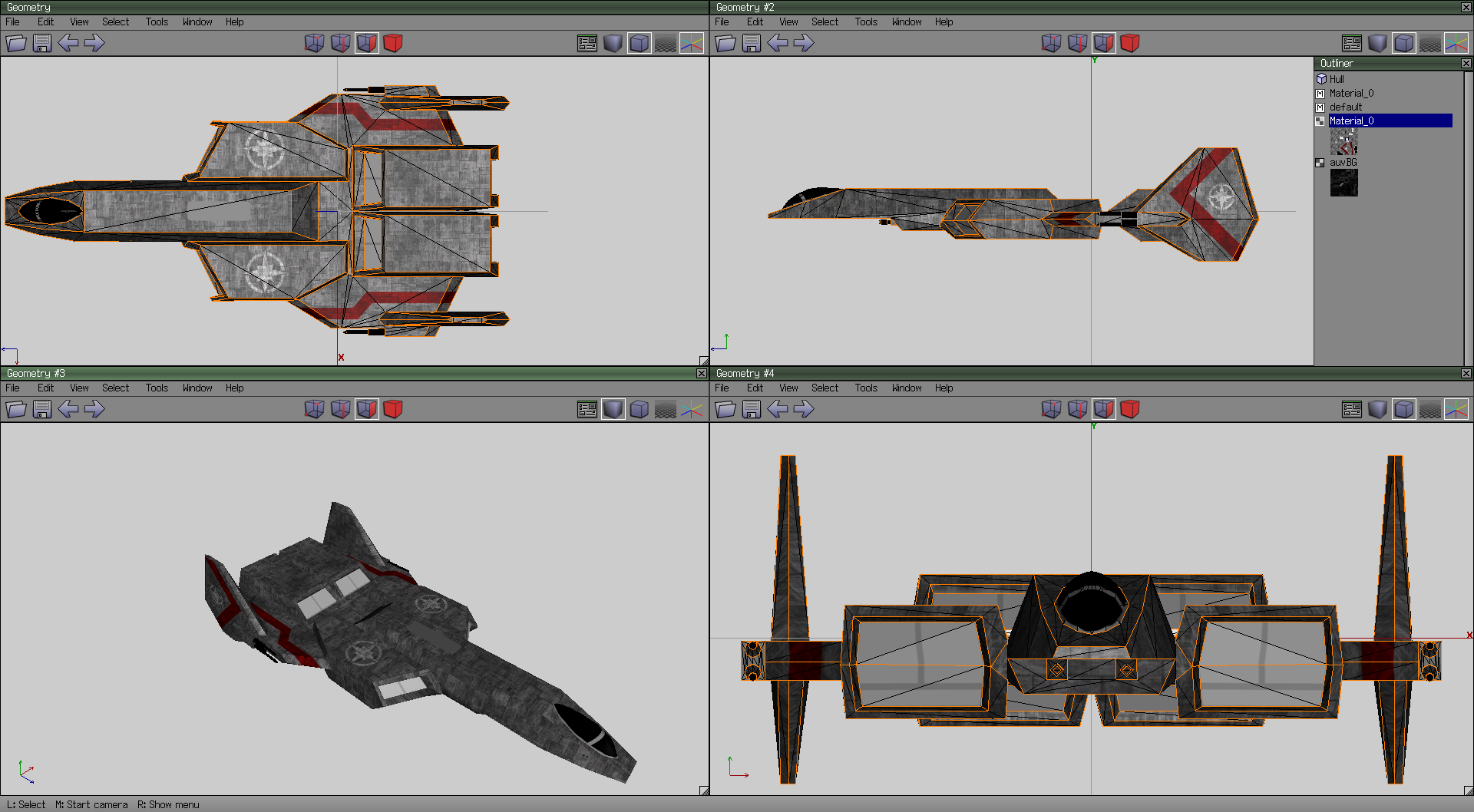1474x812 pixels.
Task: Choose body selection mode in first Geometry window
Action: click(393, 44)
